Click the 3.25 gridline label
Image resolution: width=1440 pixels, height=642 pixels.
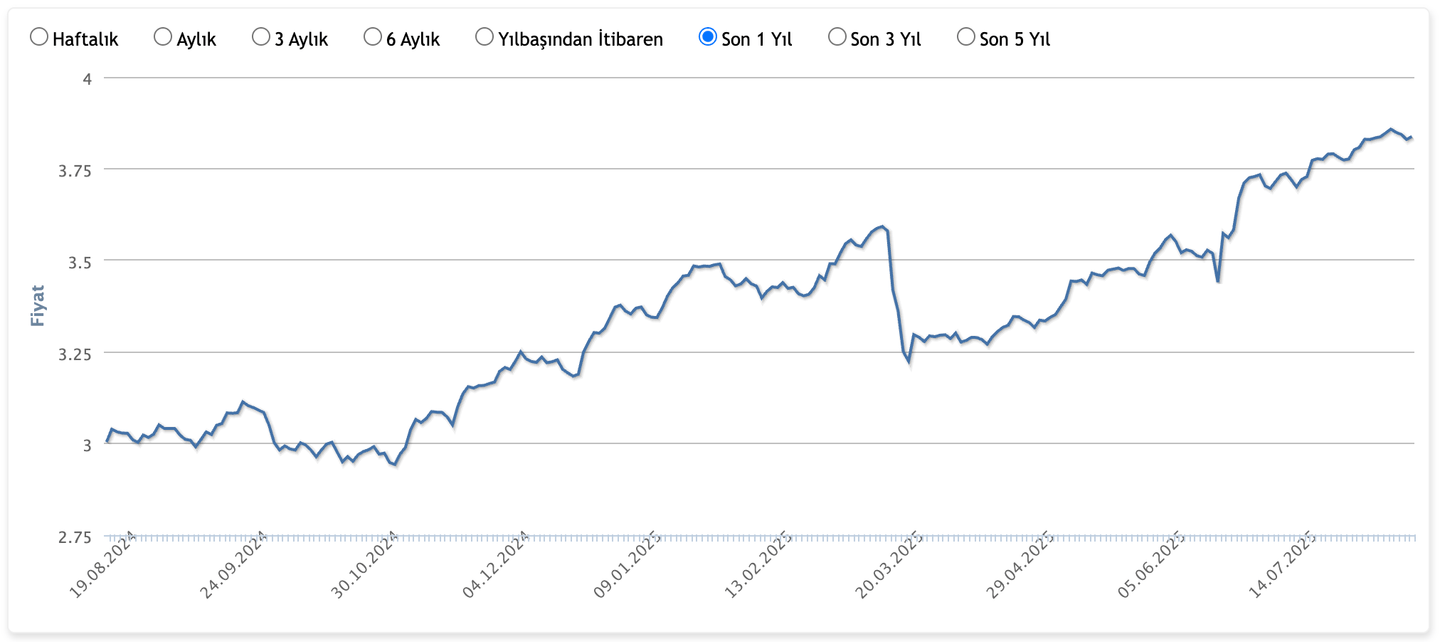[x=74, y=352]
